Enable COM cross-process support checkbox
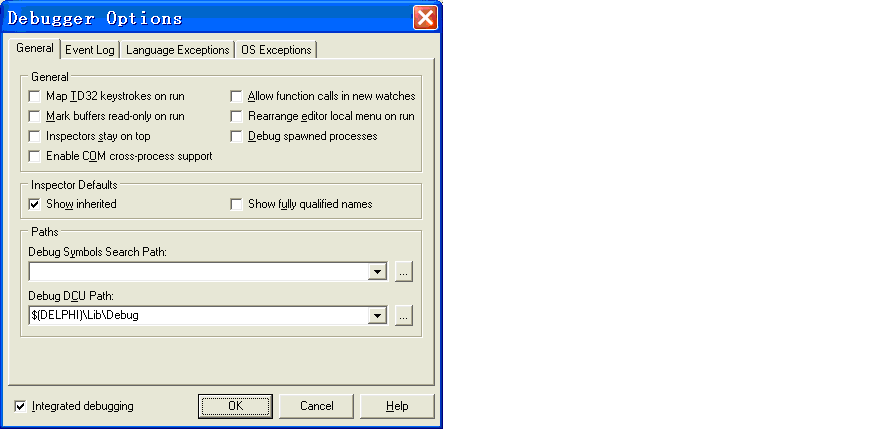 35,156
